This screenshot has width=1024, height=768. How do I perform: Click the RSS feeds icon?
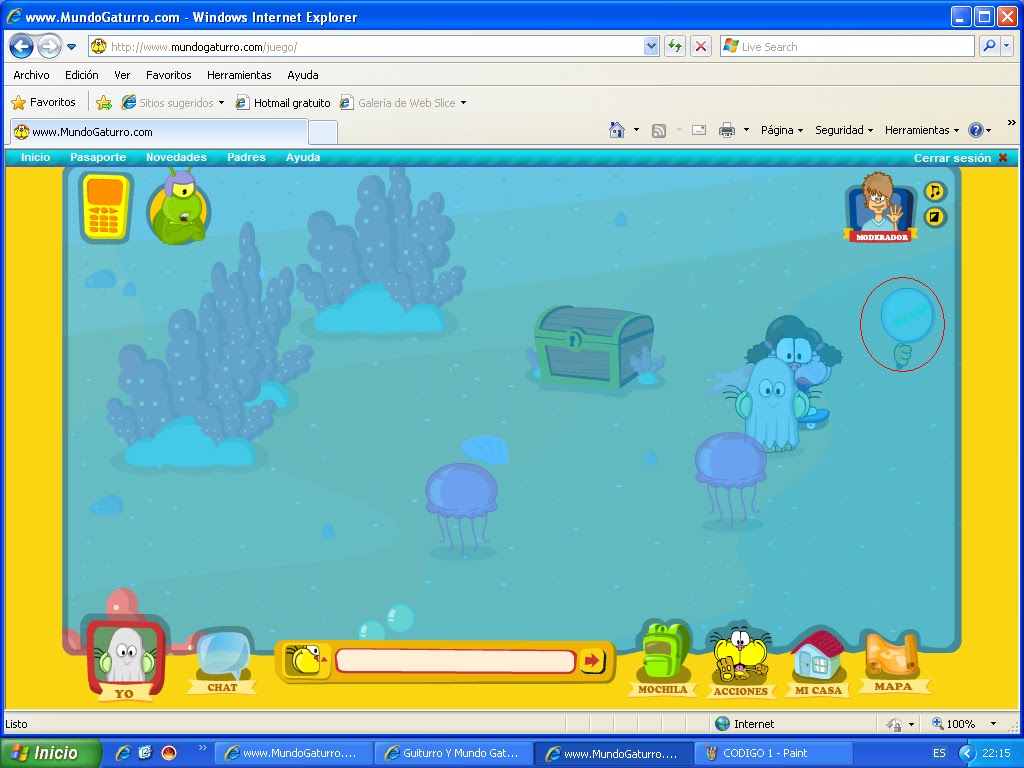click(x=659, y=131)
